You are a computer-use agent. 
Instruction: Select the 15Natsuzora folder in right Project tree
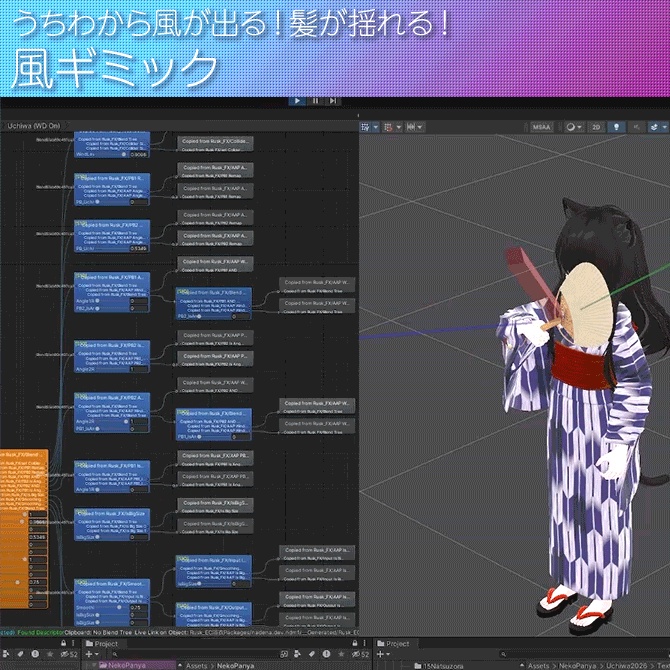click(439, 666)
